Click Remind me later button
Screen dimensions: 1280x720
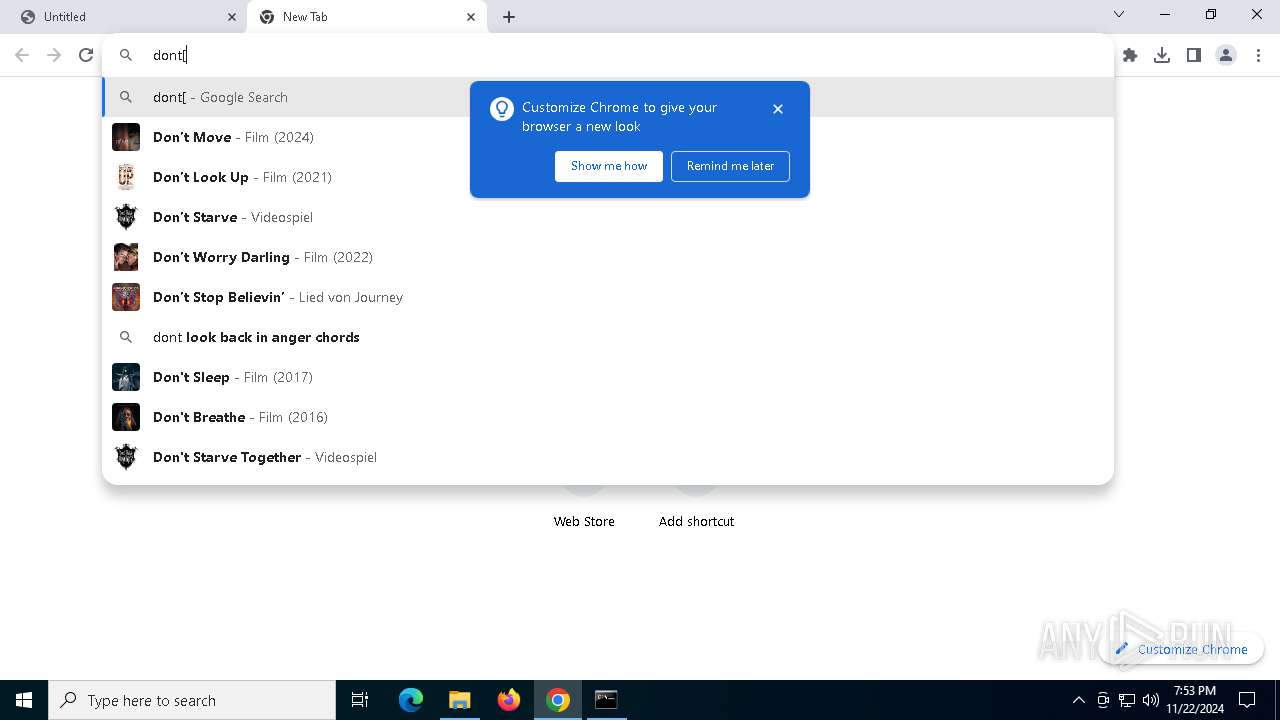point(730,166)
